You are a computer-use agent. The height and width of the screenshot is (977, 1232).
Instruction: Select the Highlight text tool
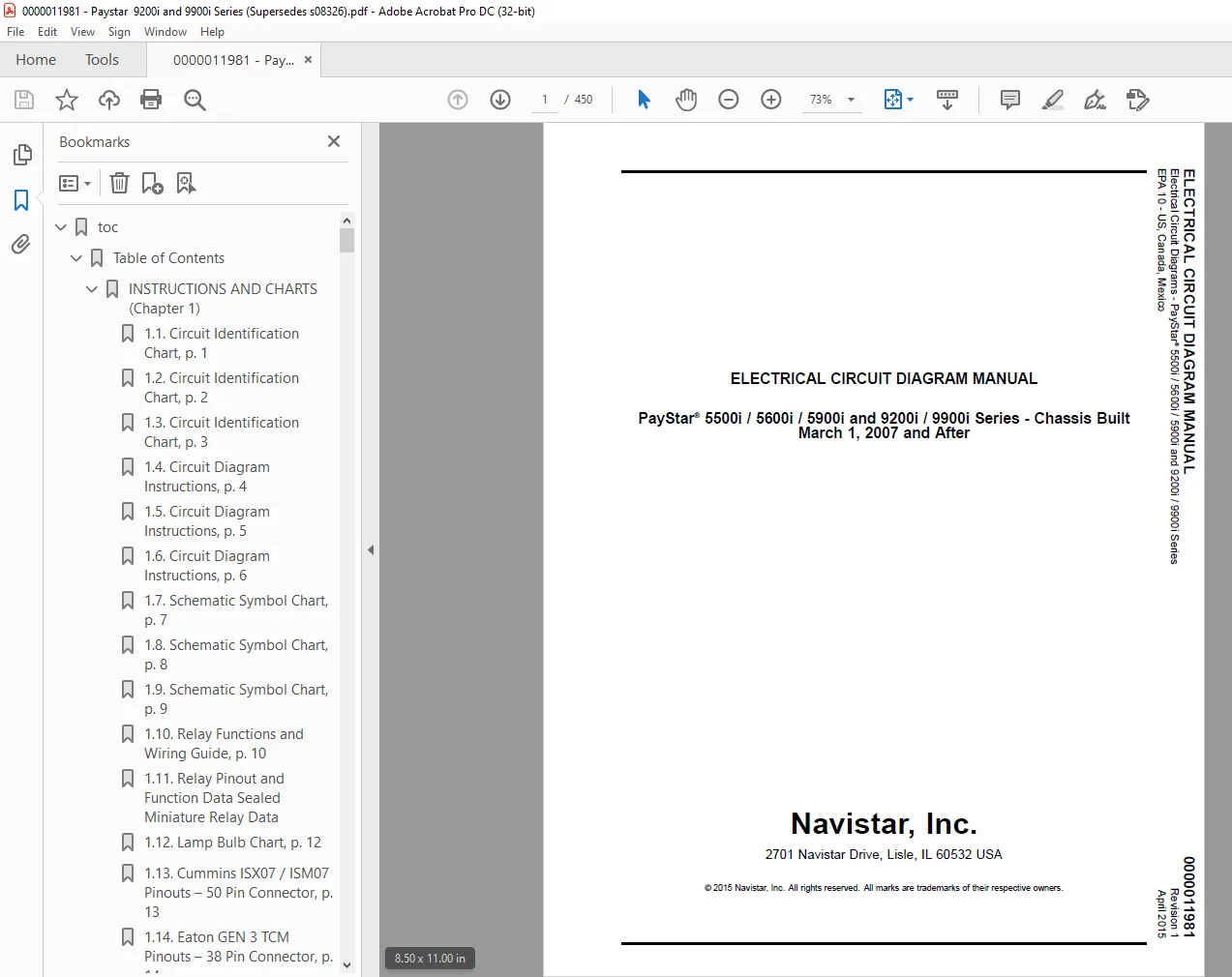(x=1053, y=100)
